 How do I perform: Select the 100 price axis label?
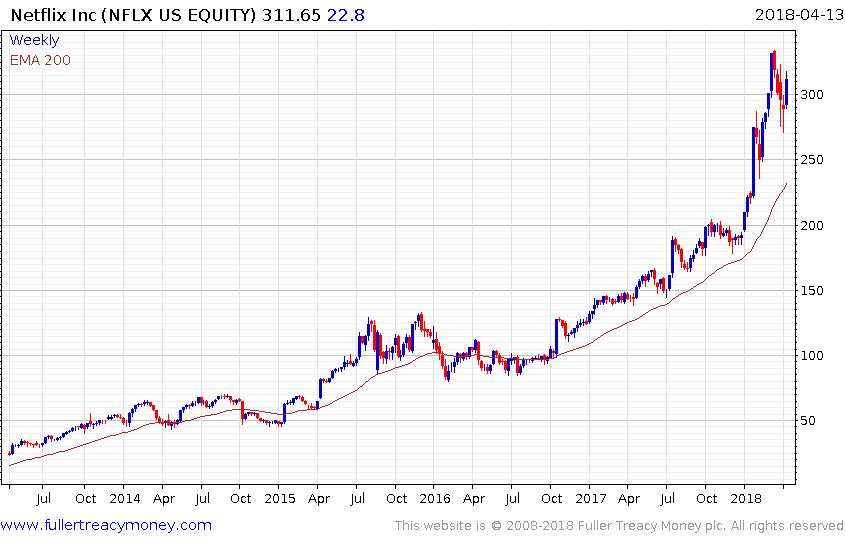click(x=812, y=356)
